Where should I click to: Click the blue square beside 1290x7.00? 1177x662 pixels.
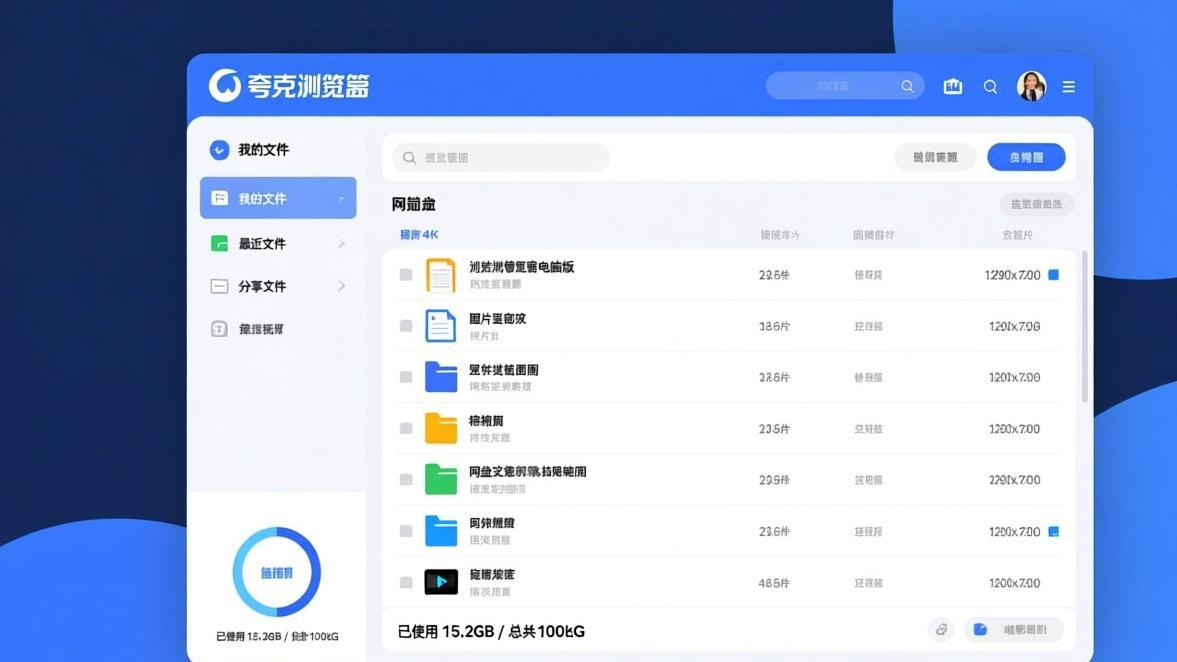1054,275
